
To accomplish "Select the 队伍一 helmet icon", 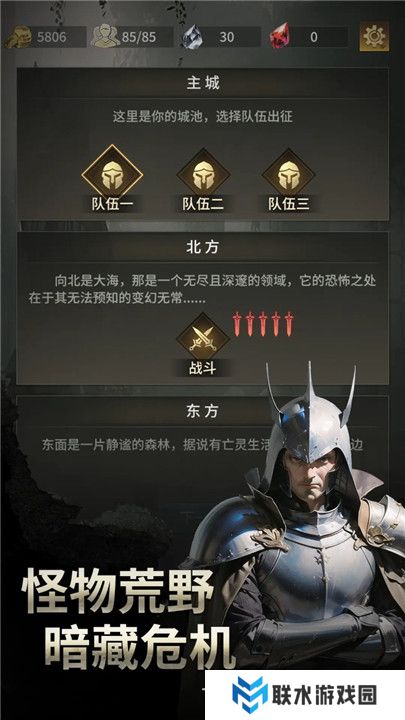I will pyautogui.click(x=112, y=175).
